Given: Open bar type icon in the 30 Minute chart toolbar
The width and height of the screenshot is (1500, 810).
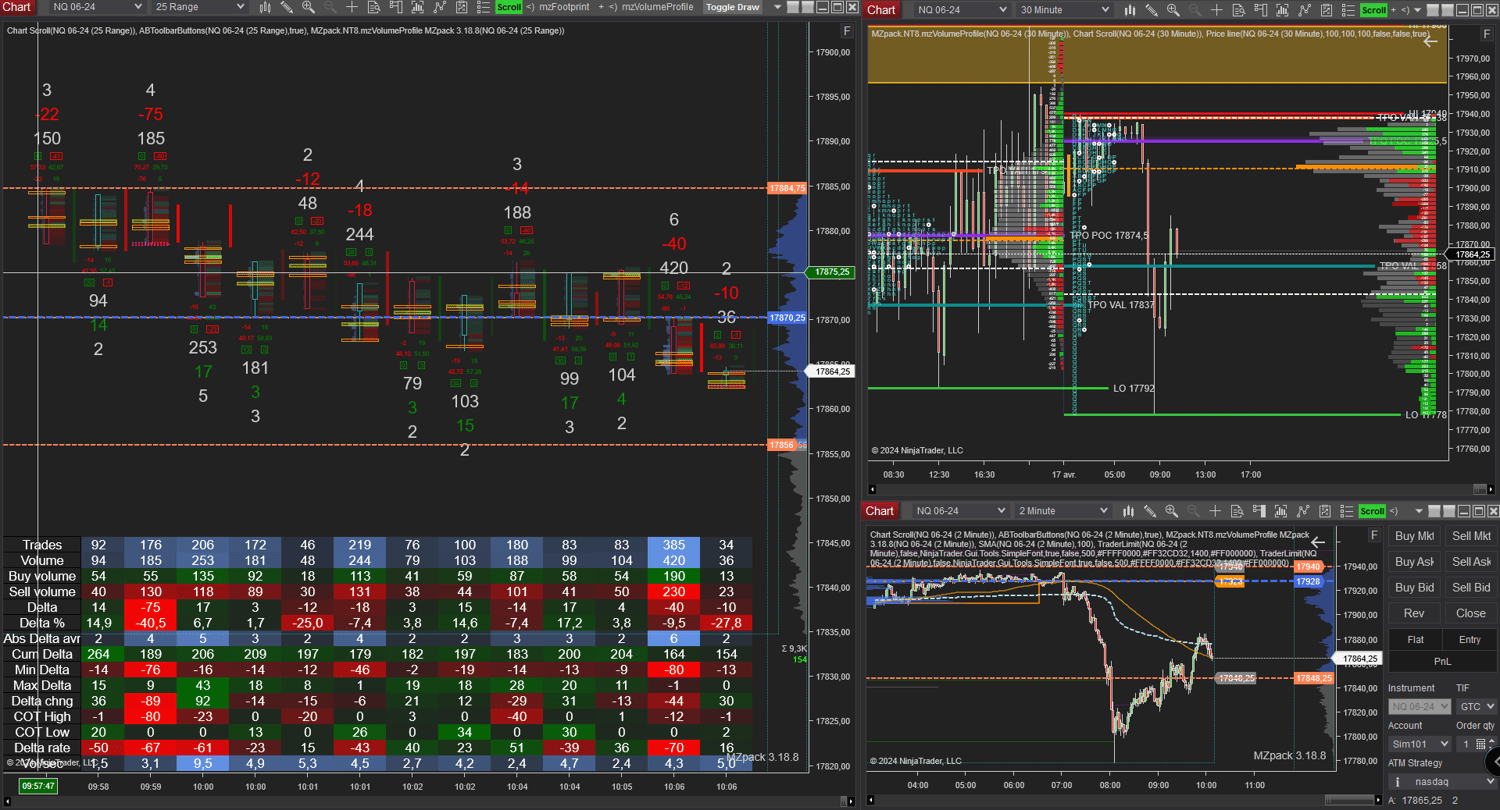Looking at the screenshot, I should (x=1130, y=10).
